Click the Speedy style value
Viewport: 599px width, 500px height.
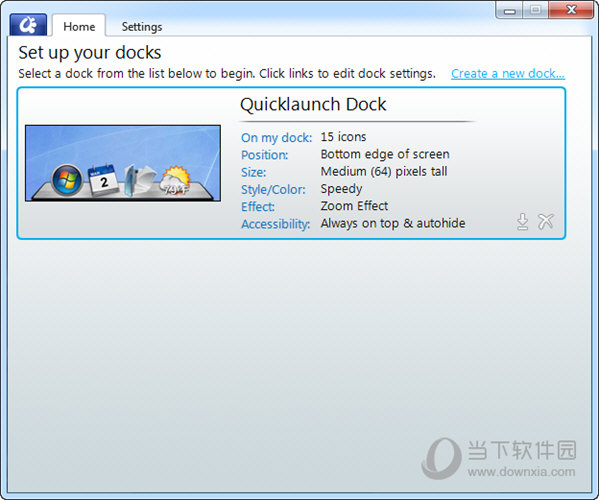(x=341, y=189)
